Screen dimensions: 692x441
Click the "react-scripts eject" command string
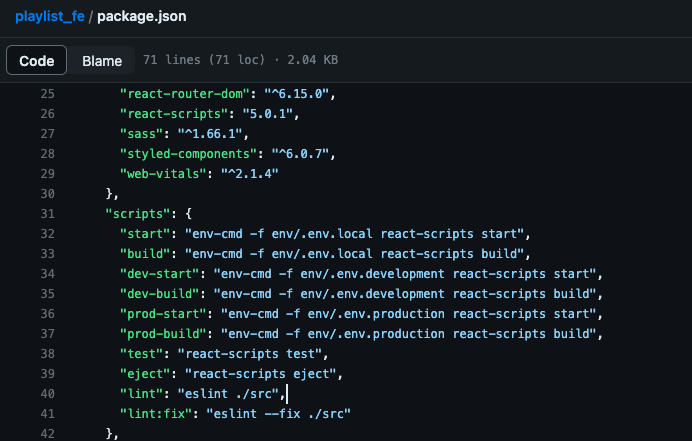point(261,374)
